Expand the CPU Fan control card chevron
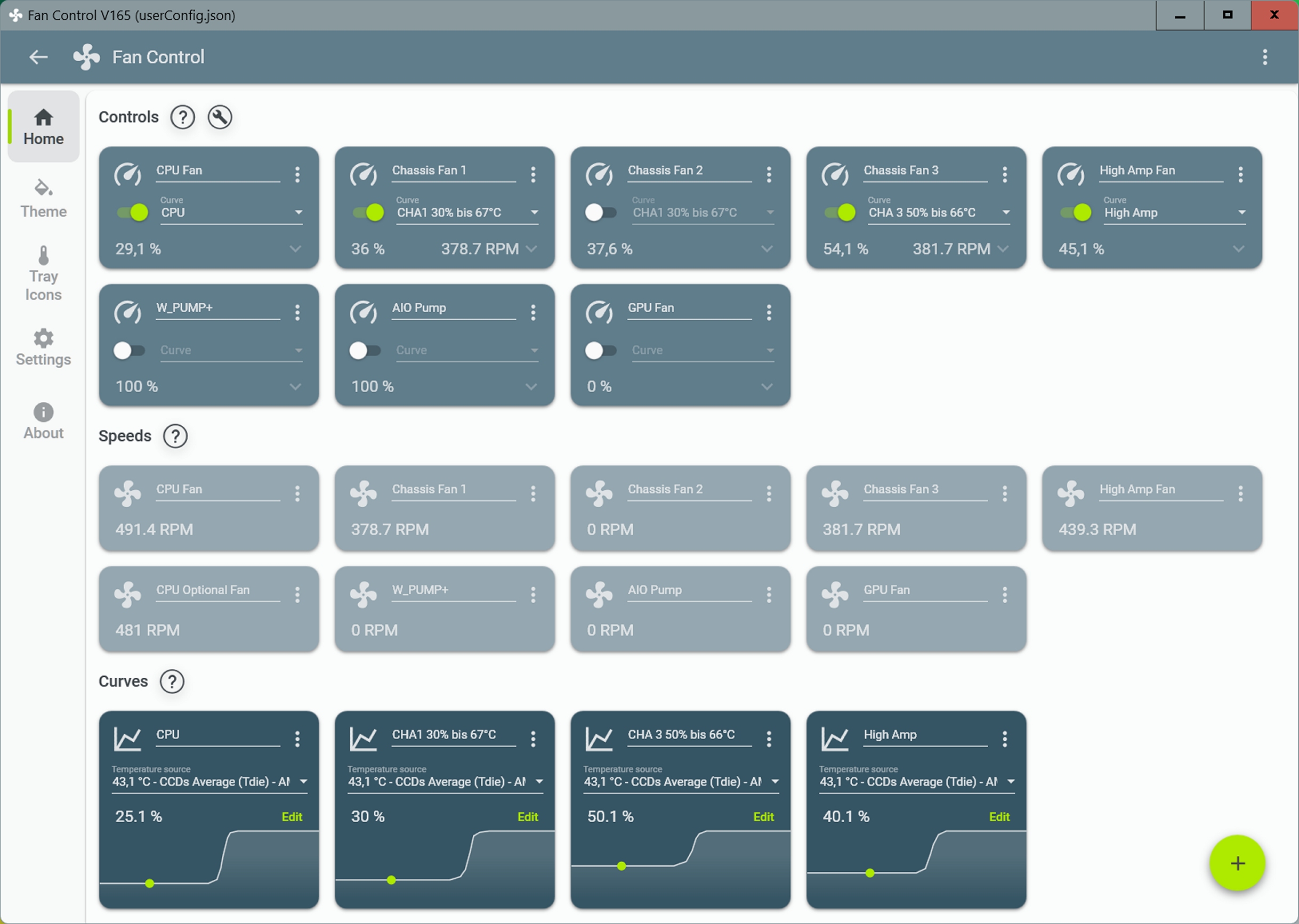This screenshot has width=1299, height=924. 295,249
